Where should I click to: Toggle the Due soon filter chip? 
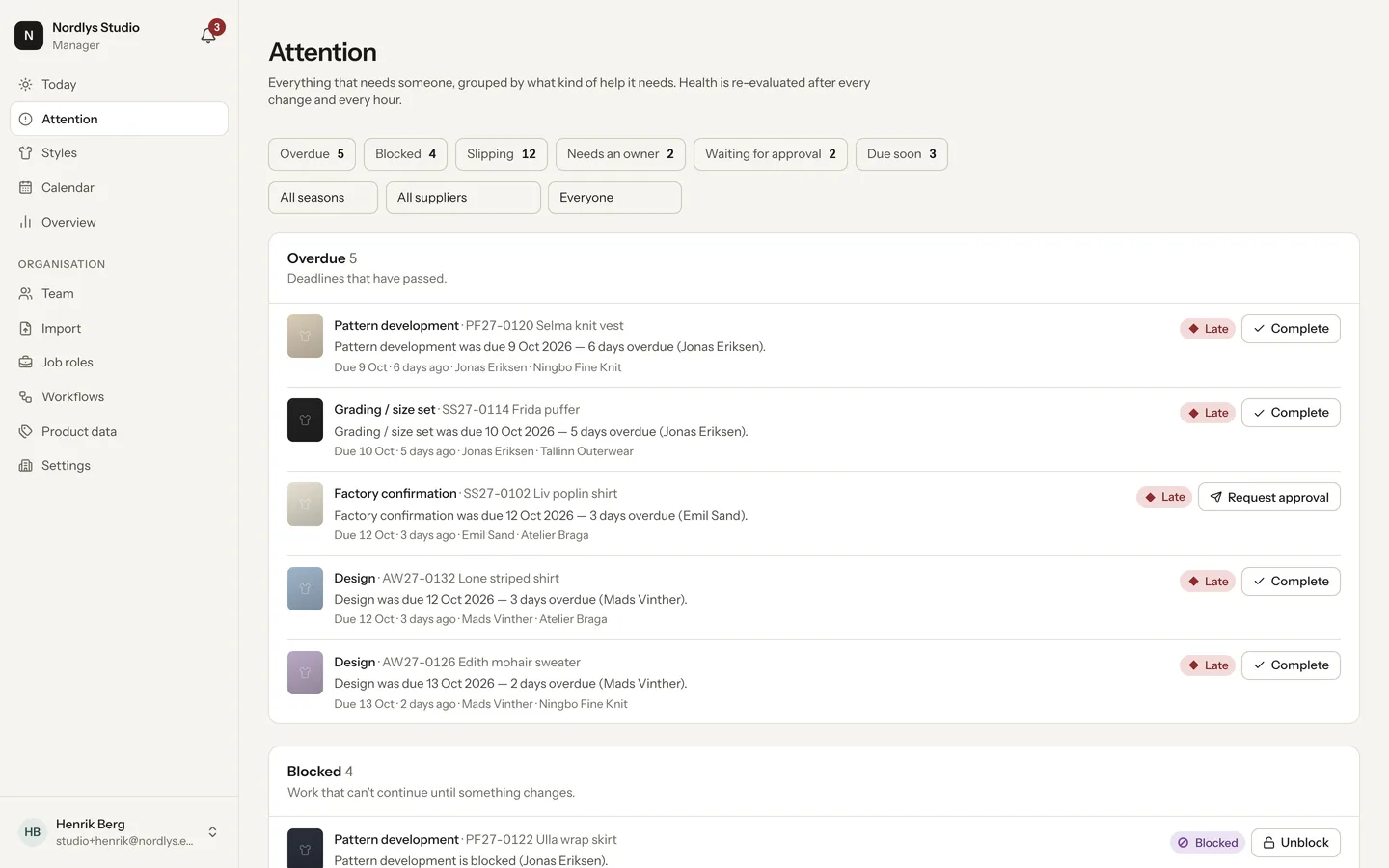[x=902, y=154]
